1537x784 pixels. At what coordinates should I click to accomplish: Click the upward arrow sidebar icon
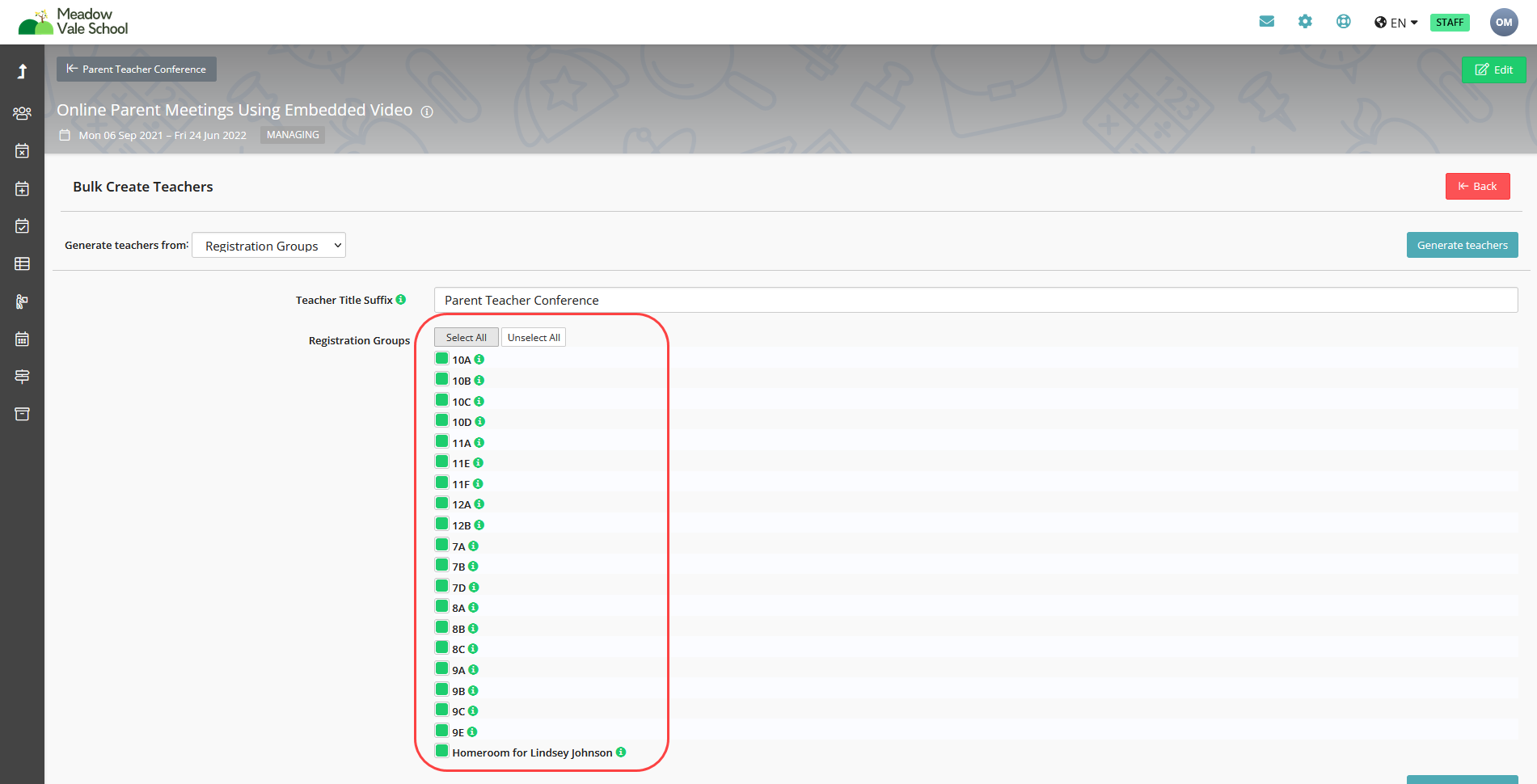tap(22, 71)
